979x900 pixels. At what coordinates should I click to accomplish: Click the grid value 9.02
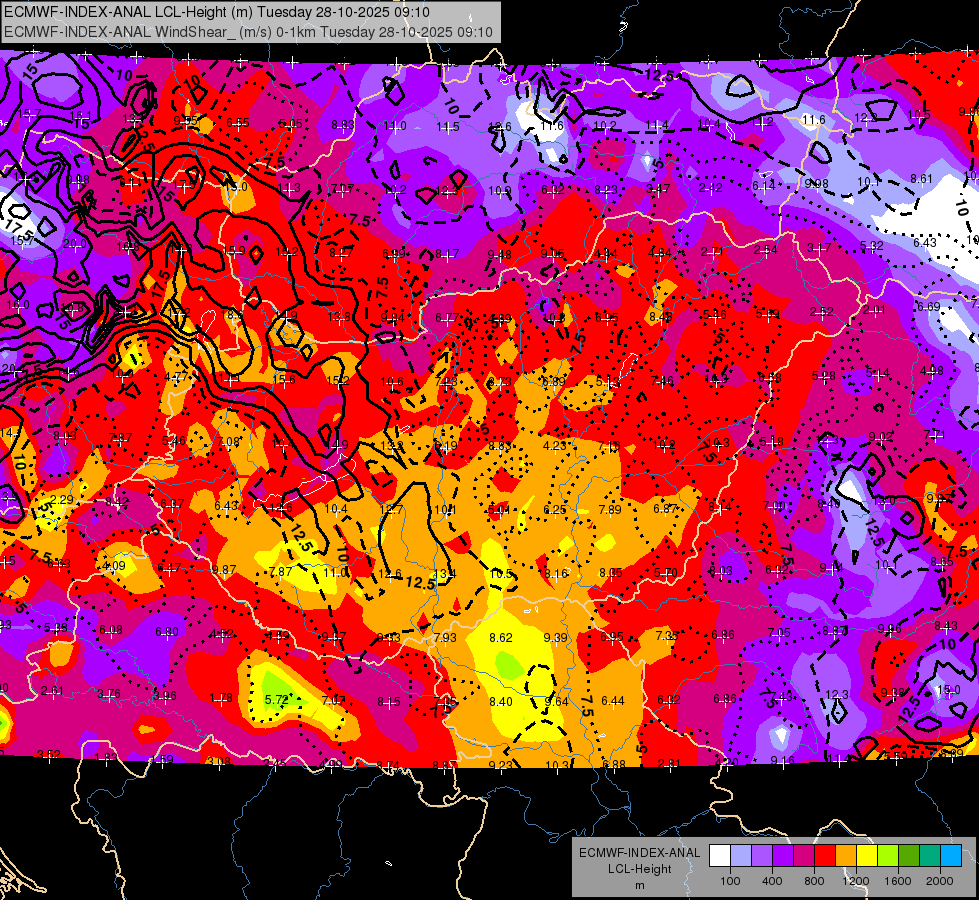click(x=880, y=437)
